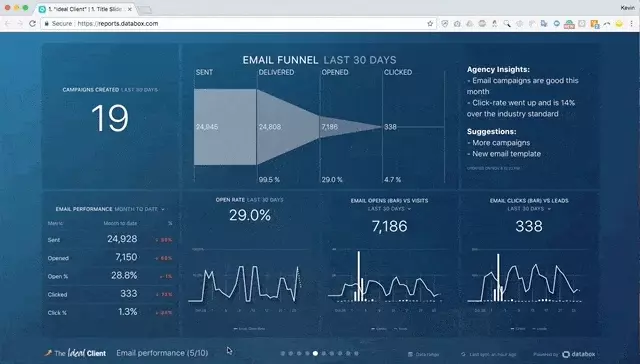Go to the sixth slide pagination dot
The height and width of the screenshot is (364, 640).
click(324, 353)
